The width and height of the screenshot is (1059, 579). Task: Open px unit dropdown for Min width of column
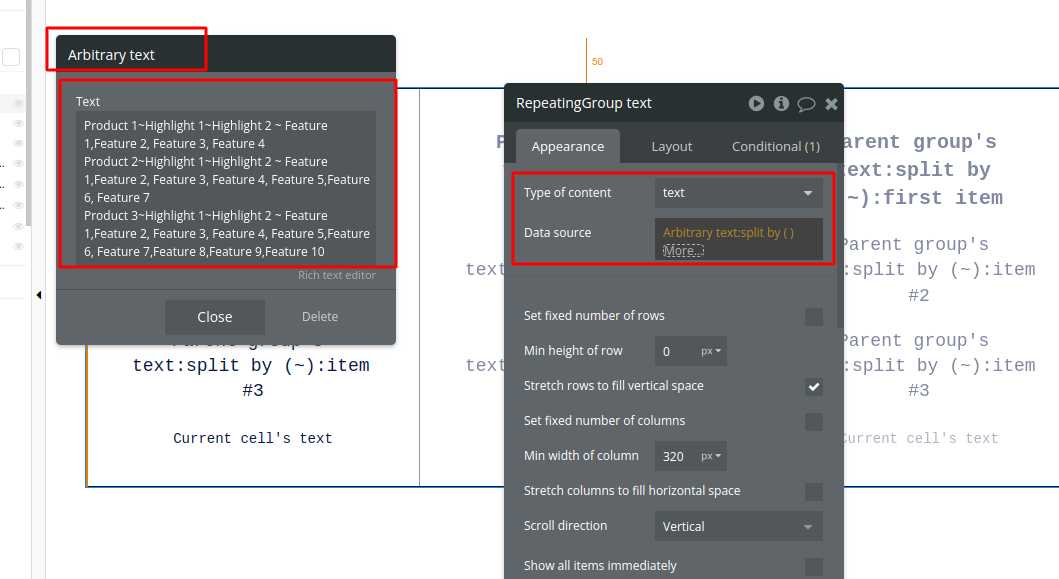(x=711, y=456)
